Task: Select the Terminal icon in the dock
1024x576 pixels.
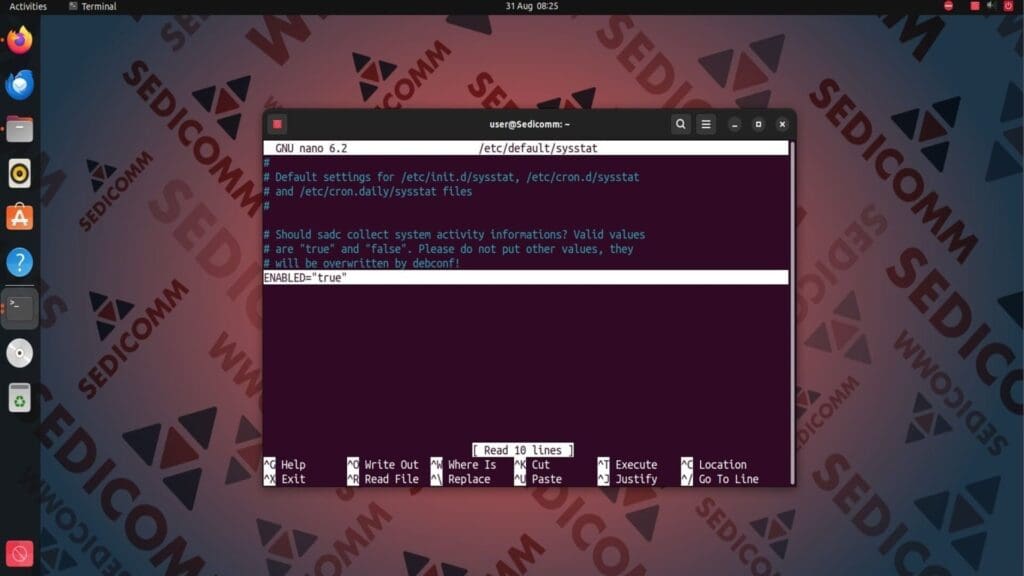Action: point(19,305)
